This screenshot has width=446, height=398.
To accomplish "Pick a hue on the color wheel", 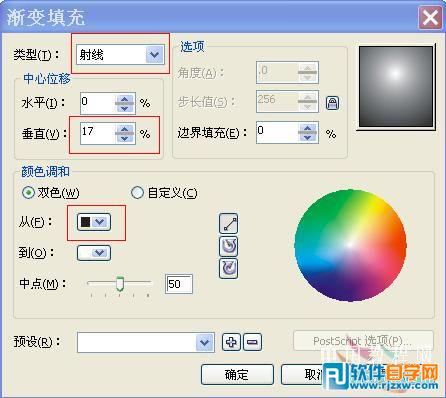I will pos(350,245).
